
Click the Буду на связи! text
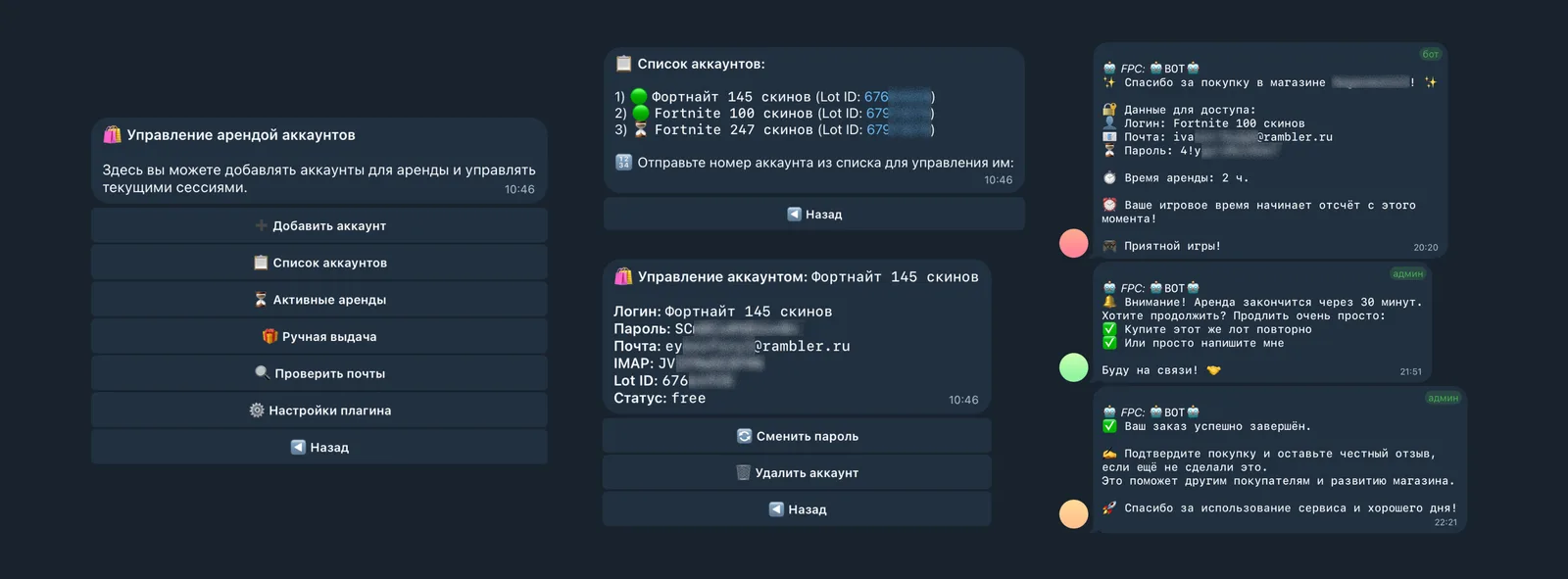[1150, 370]
